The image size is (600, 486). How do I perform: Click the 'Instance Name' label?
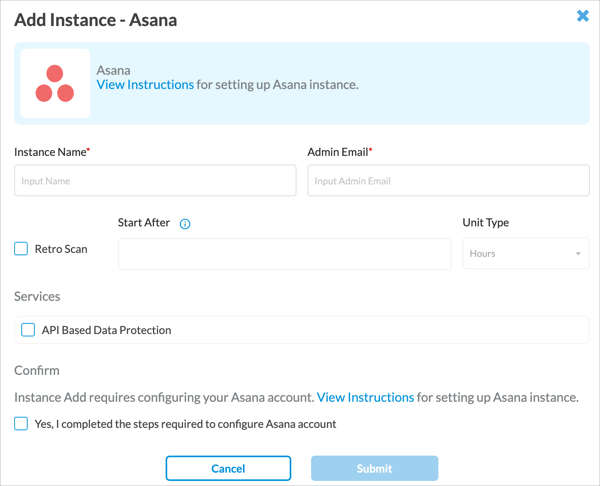[50, 152]
